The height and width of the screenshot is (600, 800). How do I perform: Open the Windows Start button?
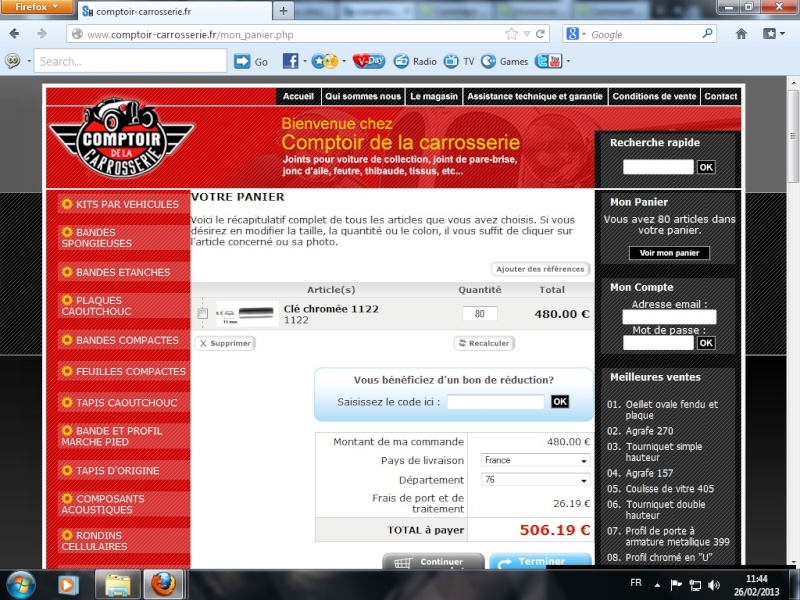[20, 585]
